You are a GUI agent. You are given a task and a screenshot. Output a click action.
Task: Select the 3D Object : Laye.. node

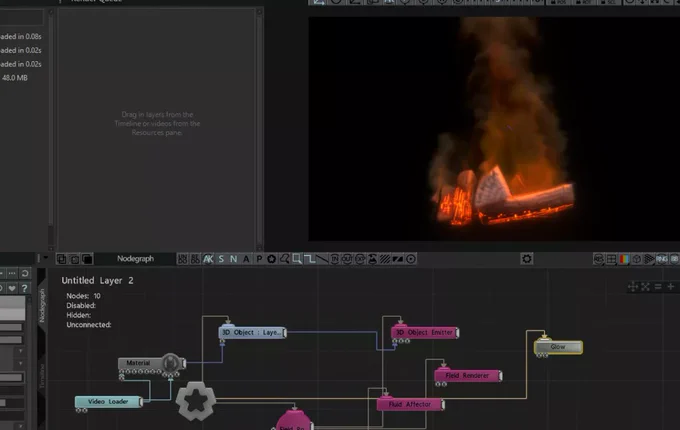[252, 332]
